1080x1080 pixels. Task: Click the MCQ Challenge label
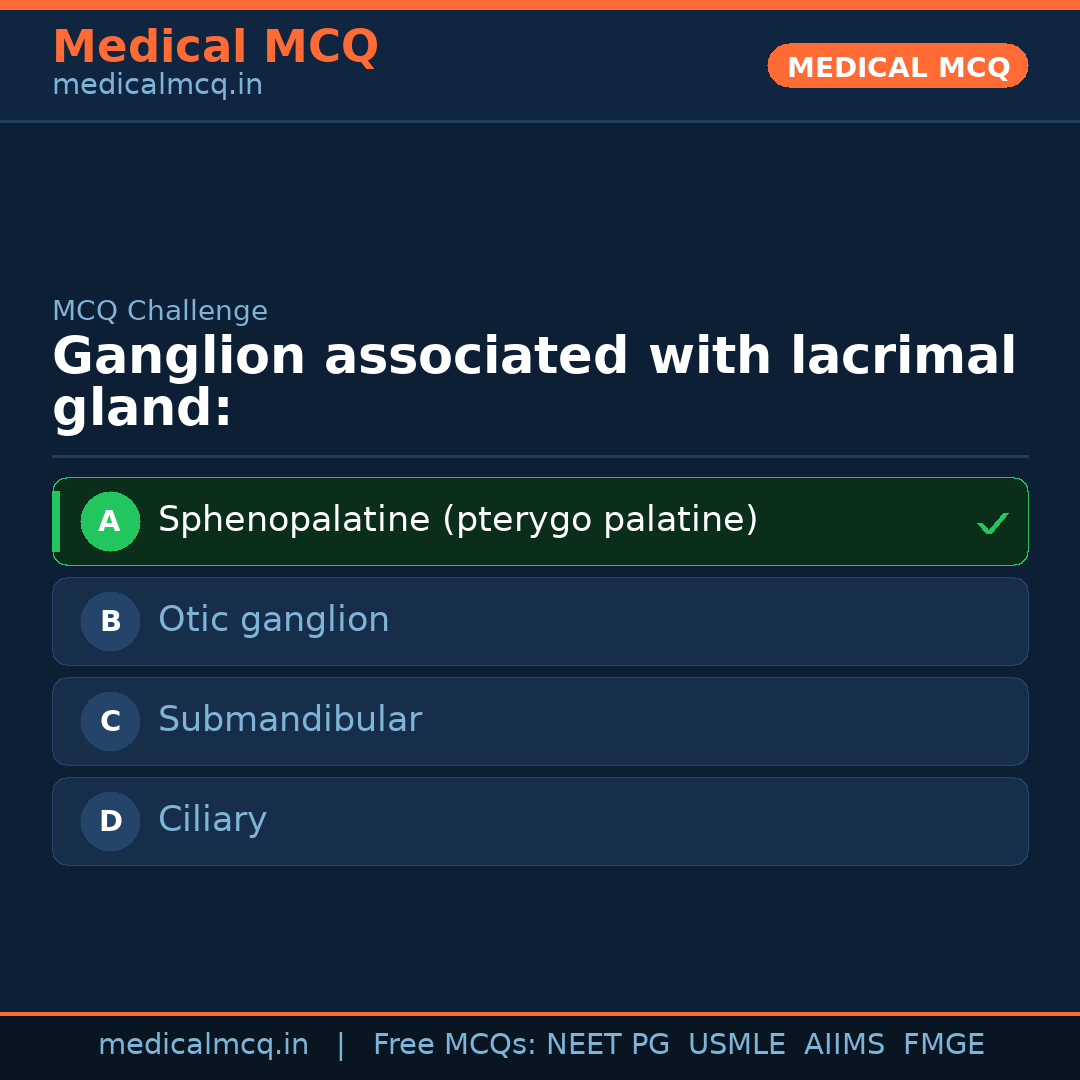click(x=160, y=312)
